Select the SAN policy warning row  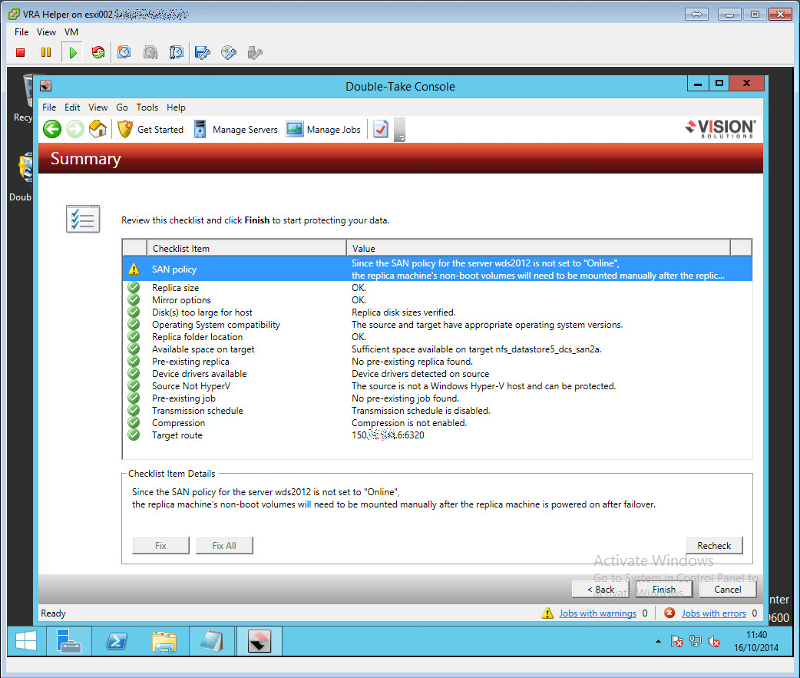point(437,269)
